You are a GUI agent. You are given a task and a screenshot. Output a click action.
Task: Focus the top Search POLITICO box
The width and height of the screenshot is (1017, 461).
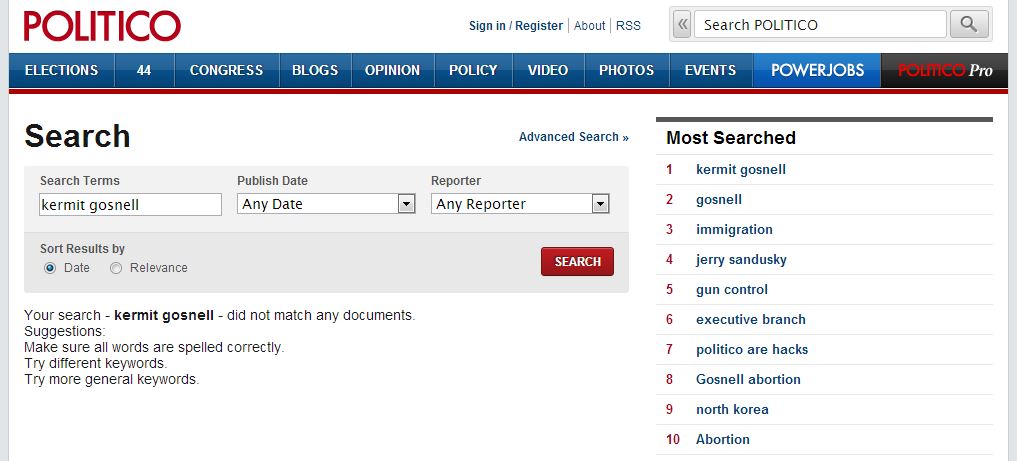[819, 24]
